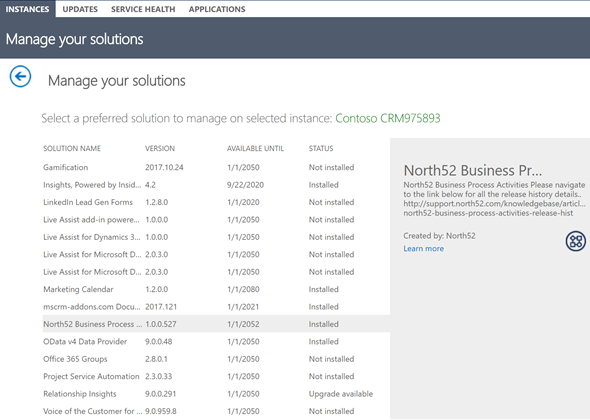Viewport: 590px width, 420px height.
Task: Choose the Marketing Calendar solution
Action: click(x=216, y=289)
